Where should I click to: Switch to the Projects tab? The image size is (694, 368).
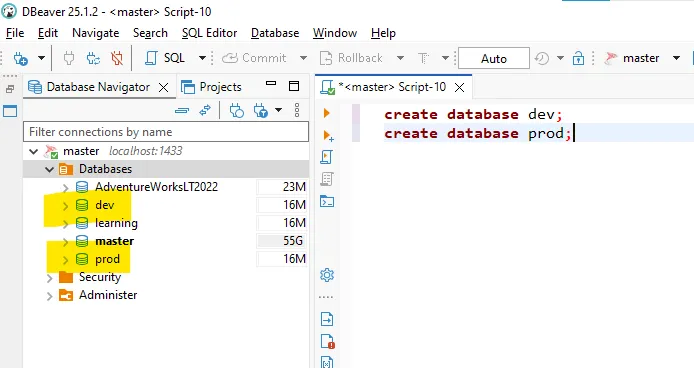click(212, 87)
